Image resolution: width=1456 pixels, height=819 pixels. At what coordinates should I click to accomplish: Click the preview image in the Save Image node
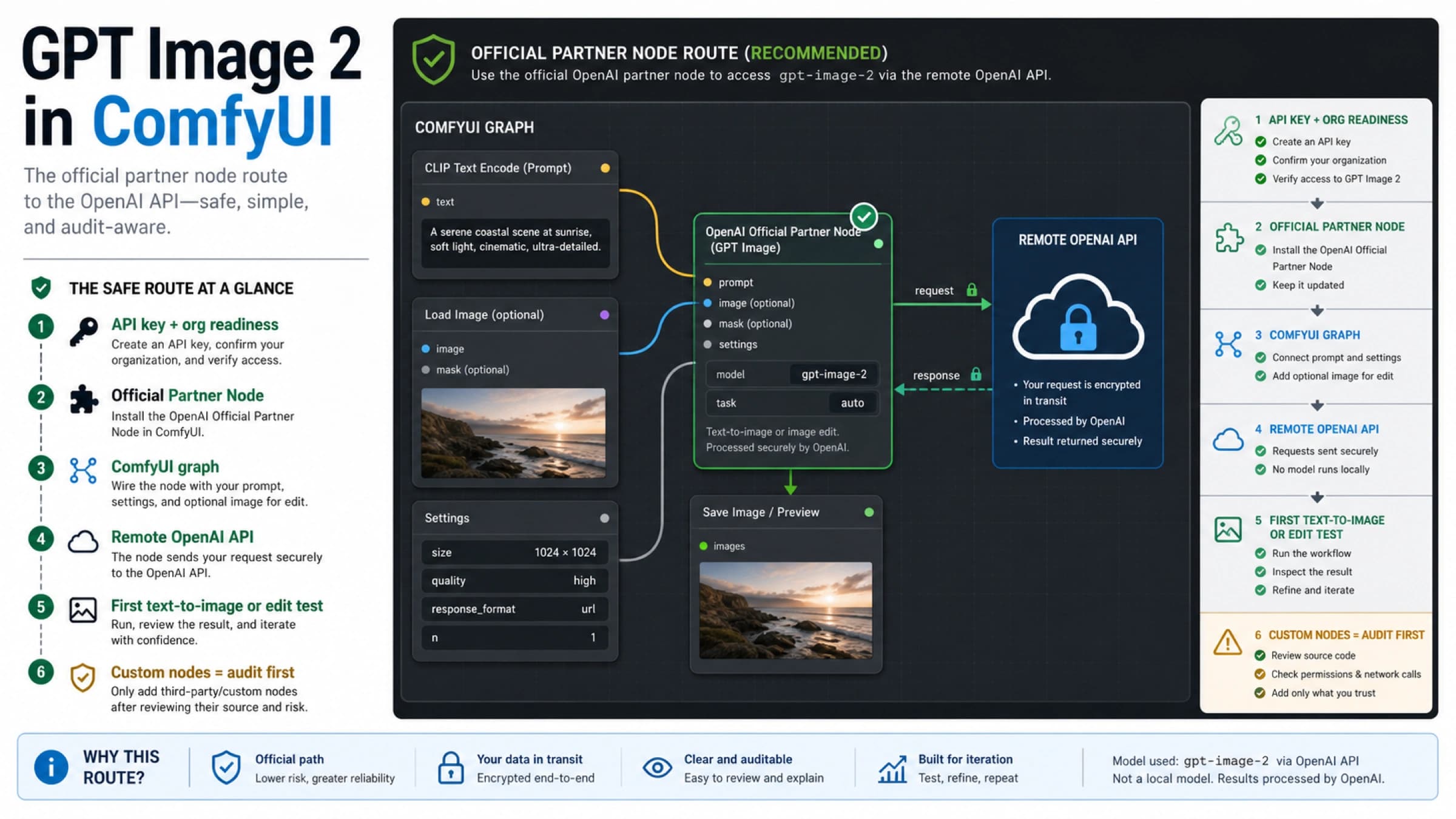click(786, 611)
